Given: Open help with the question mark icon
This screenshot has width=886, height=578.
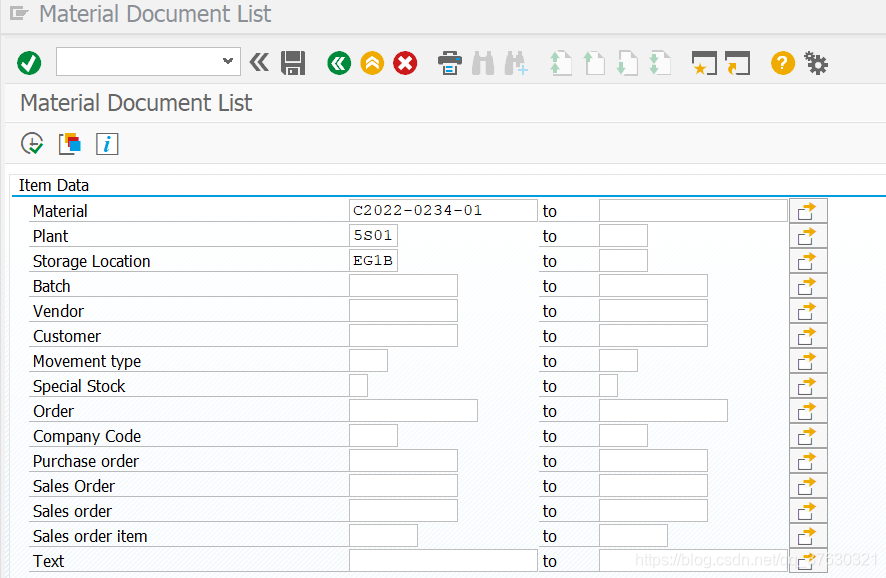Looking at the screenshot, I should click(x=782, y=63).
